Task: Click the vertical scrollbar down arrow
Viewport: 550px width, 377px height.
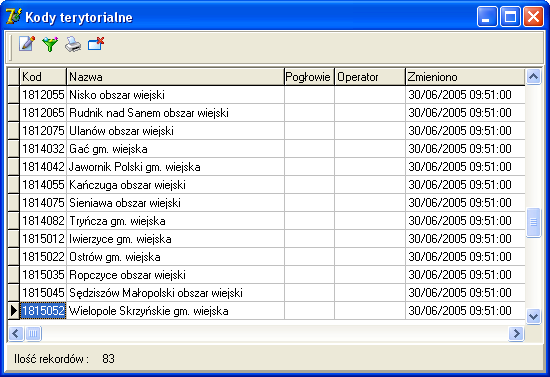Action: pyautogui.click(x=534, y=317)
